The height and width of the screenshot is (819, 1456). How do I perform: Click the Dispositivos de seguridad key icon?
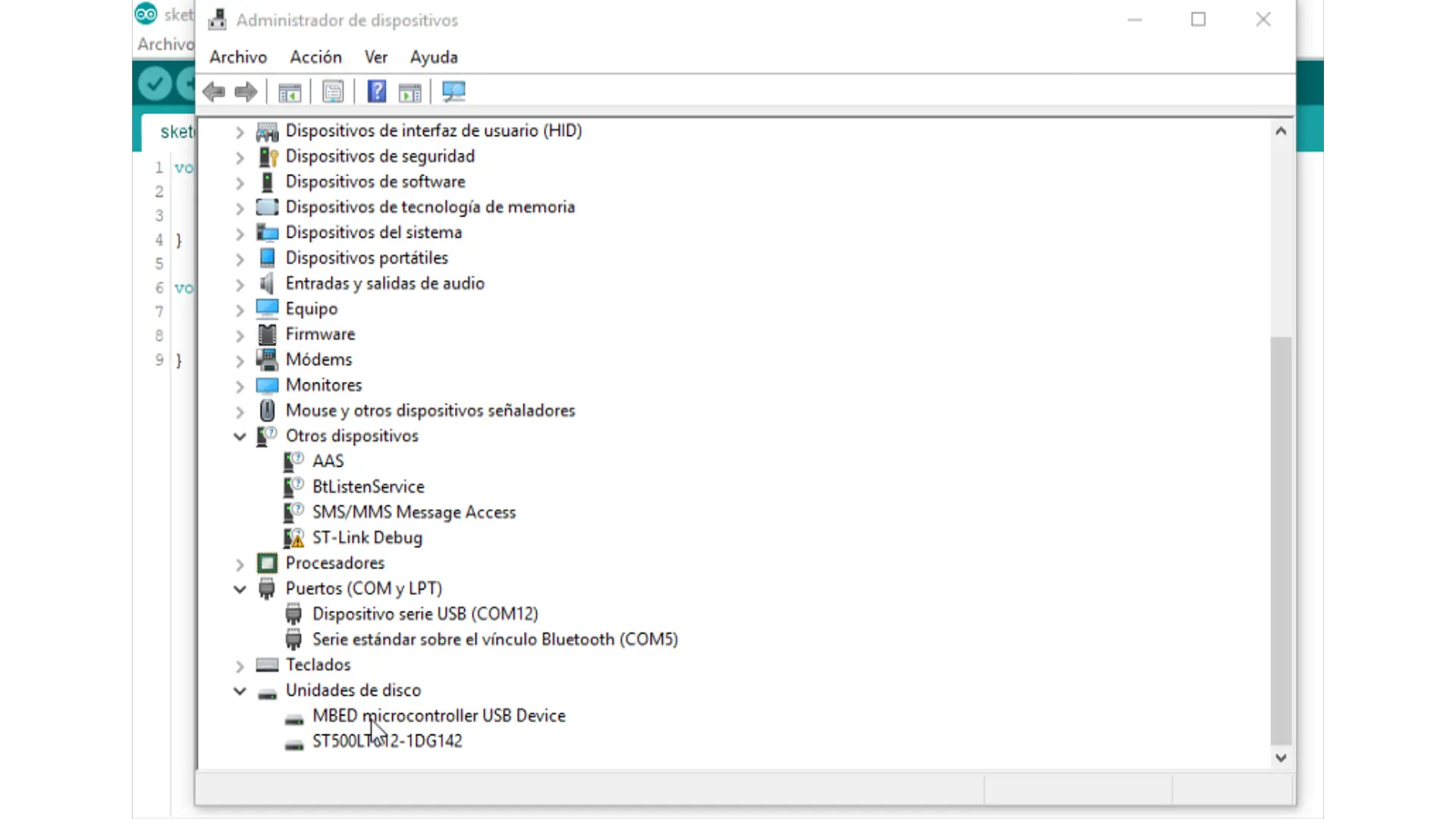pyautogui.click(x=268, y=156)
